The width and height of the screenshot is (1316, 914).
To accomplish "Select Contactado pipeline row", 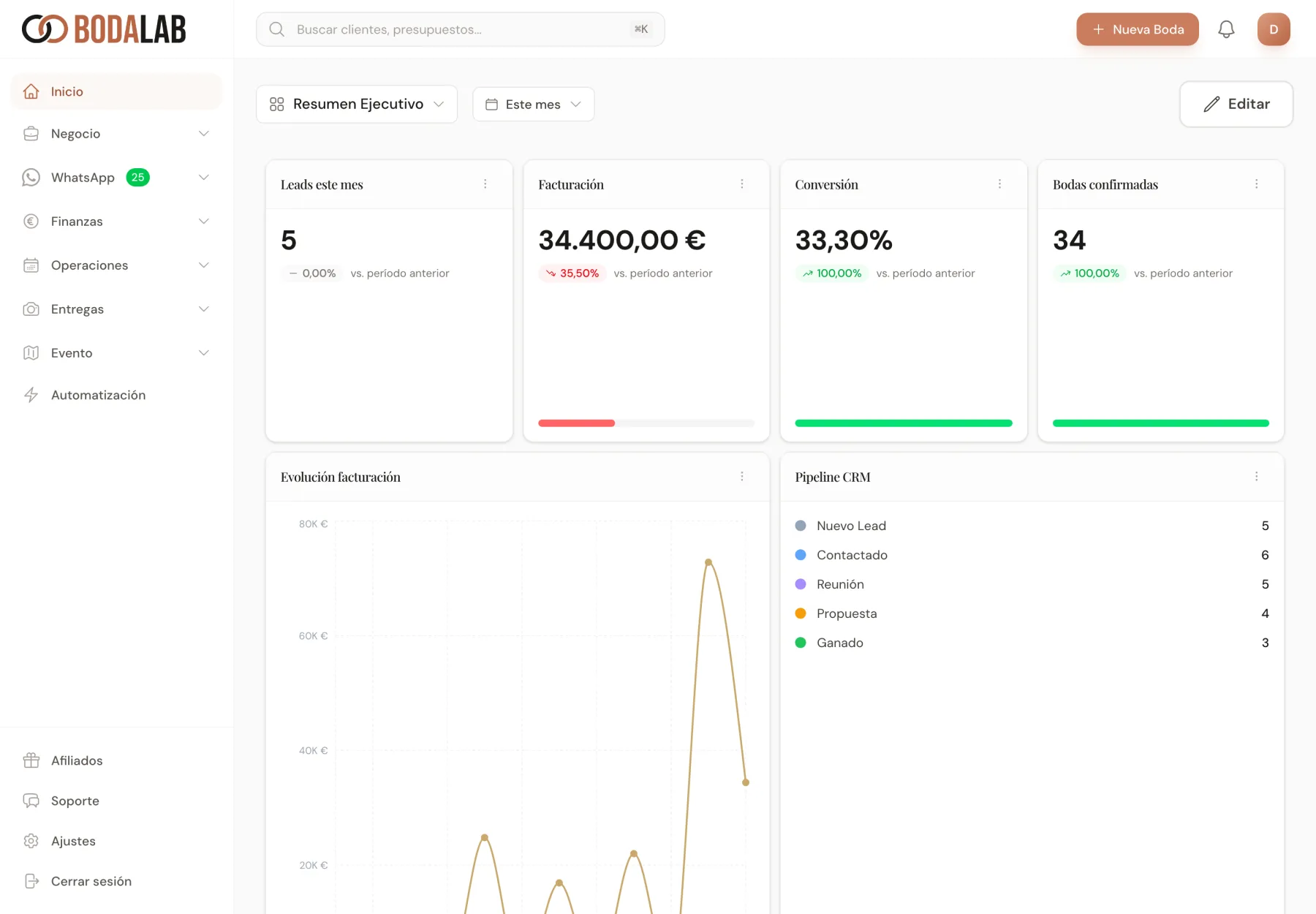I will pyautogui.click(x=1032, y=555).
